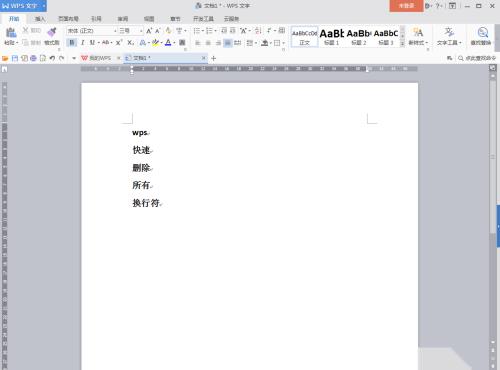Toggle Italic formatting
The height and width of the screenshot is (370, 500).
click(82, 43)
